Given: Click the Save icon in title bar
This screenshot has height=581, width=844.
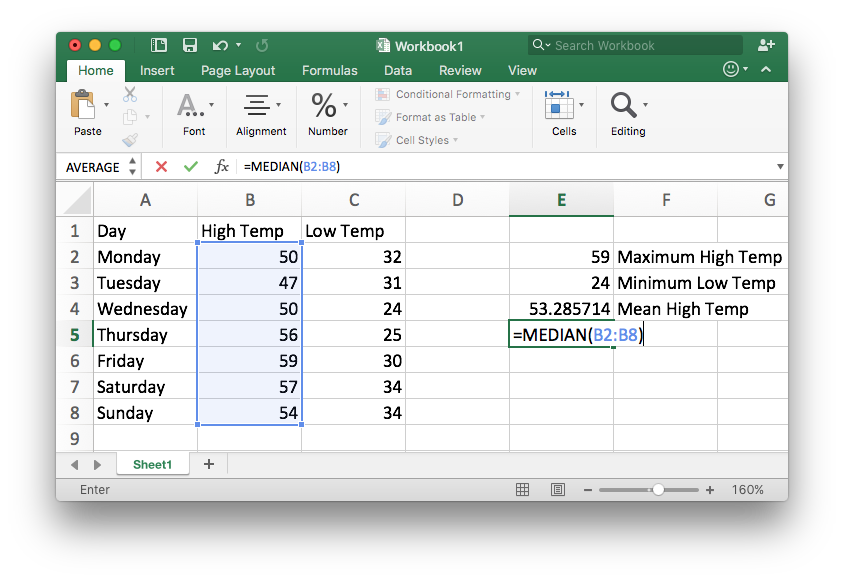Looking at the screenshot, I should [189, 45].
